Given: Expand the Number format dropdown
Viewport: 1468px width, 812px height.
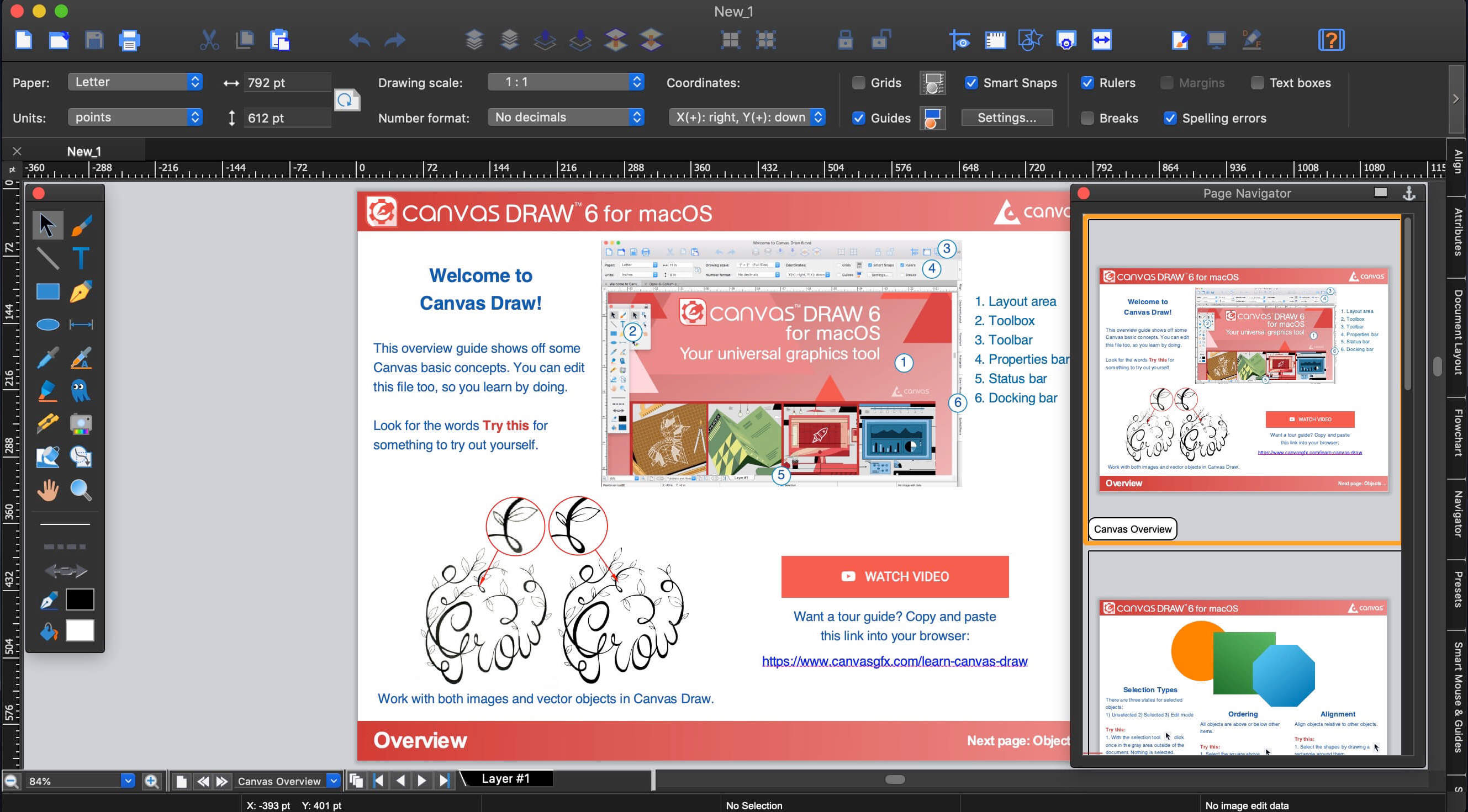Looking at the screenshot, I should click(x=566, y=118).
